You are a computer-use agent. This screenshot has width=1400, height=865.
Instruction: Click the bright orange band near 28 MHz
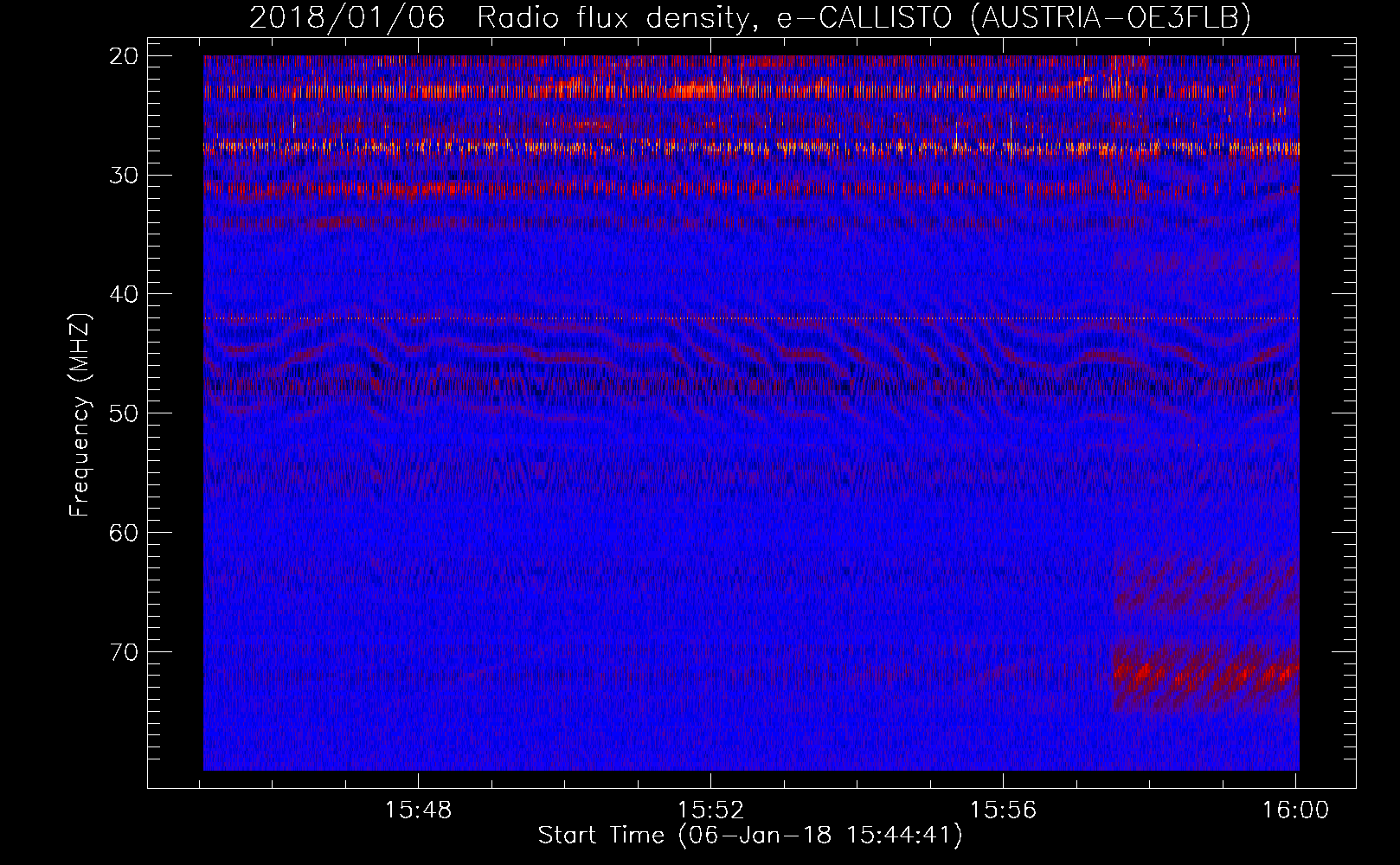click(751, 149)
